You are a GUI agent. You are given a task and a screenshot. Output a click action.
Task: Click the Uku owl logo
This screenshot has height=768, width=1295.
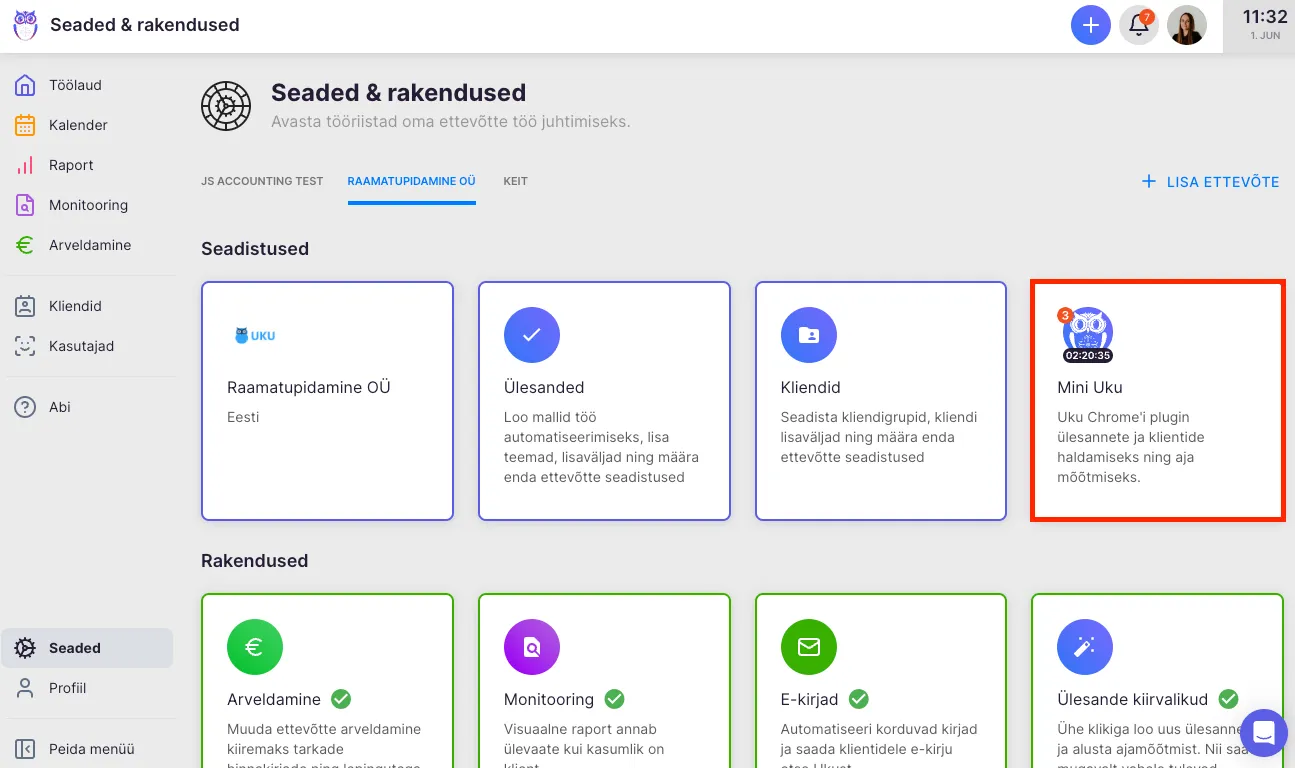pyautogui.click(x=25, y=25)
